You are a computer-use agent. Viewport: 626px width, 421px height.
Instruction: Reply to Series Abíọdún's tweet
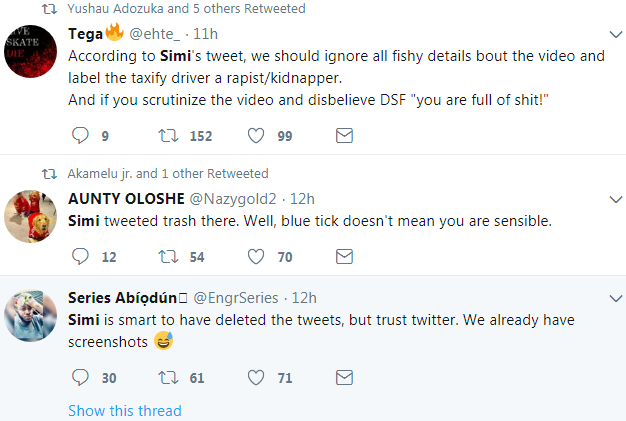tap(82, 377)
